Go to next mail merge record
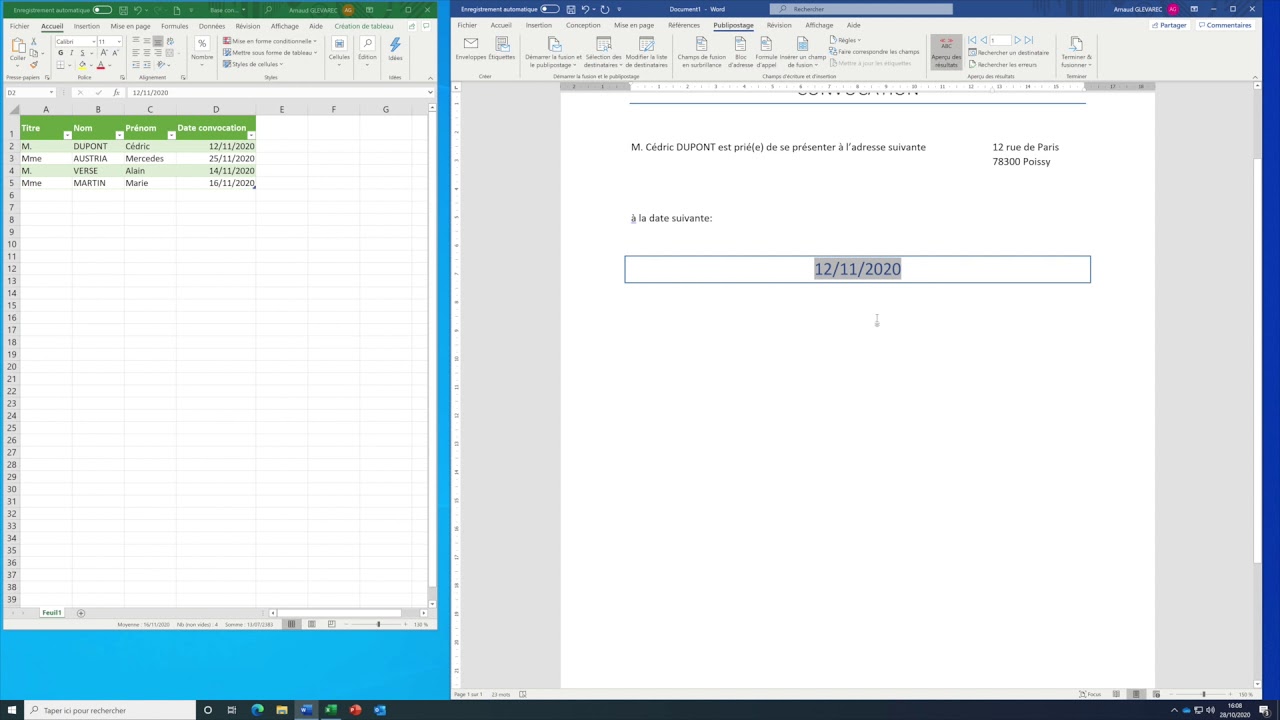The image size is (1280, 720). click(1018, 40)
